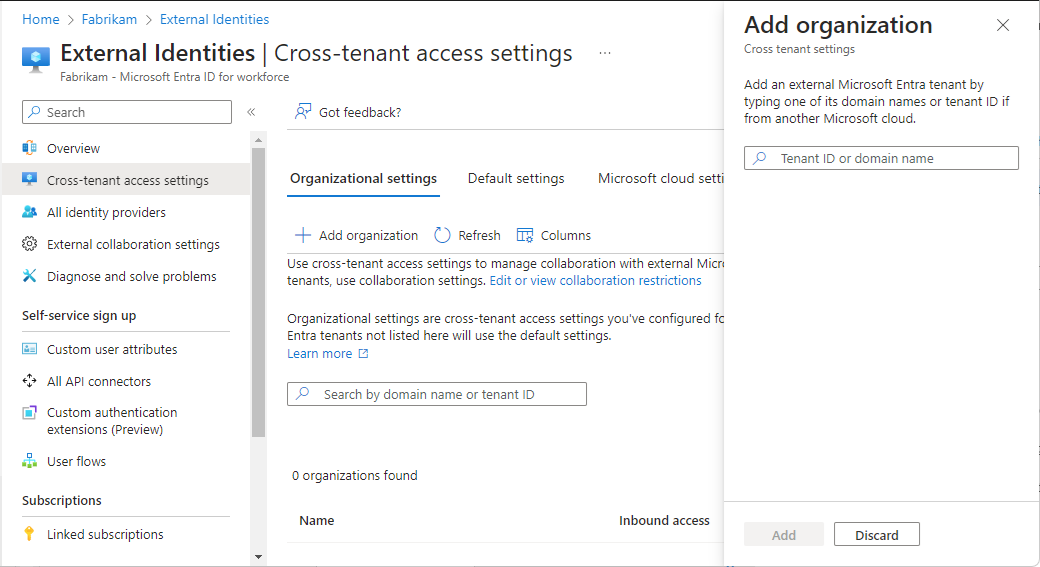Collapse the sidebar navigation menu

tap(251, 112)
